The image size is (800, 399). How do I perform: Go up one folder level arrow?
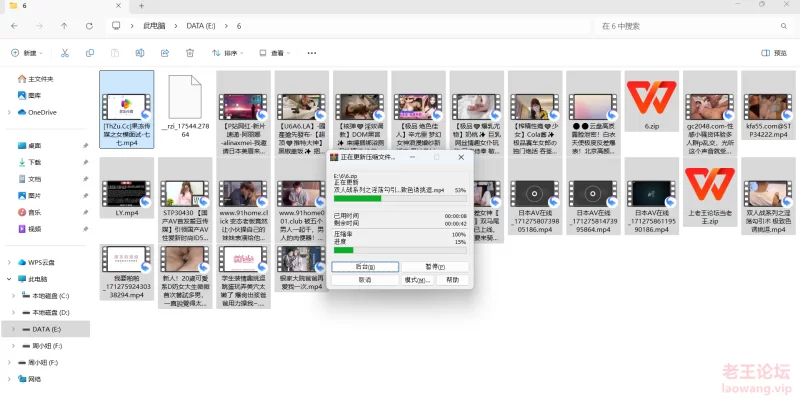click(x=64, y=26)
